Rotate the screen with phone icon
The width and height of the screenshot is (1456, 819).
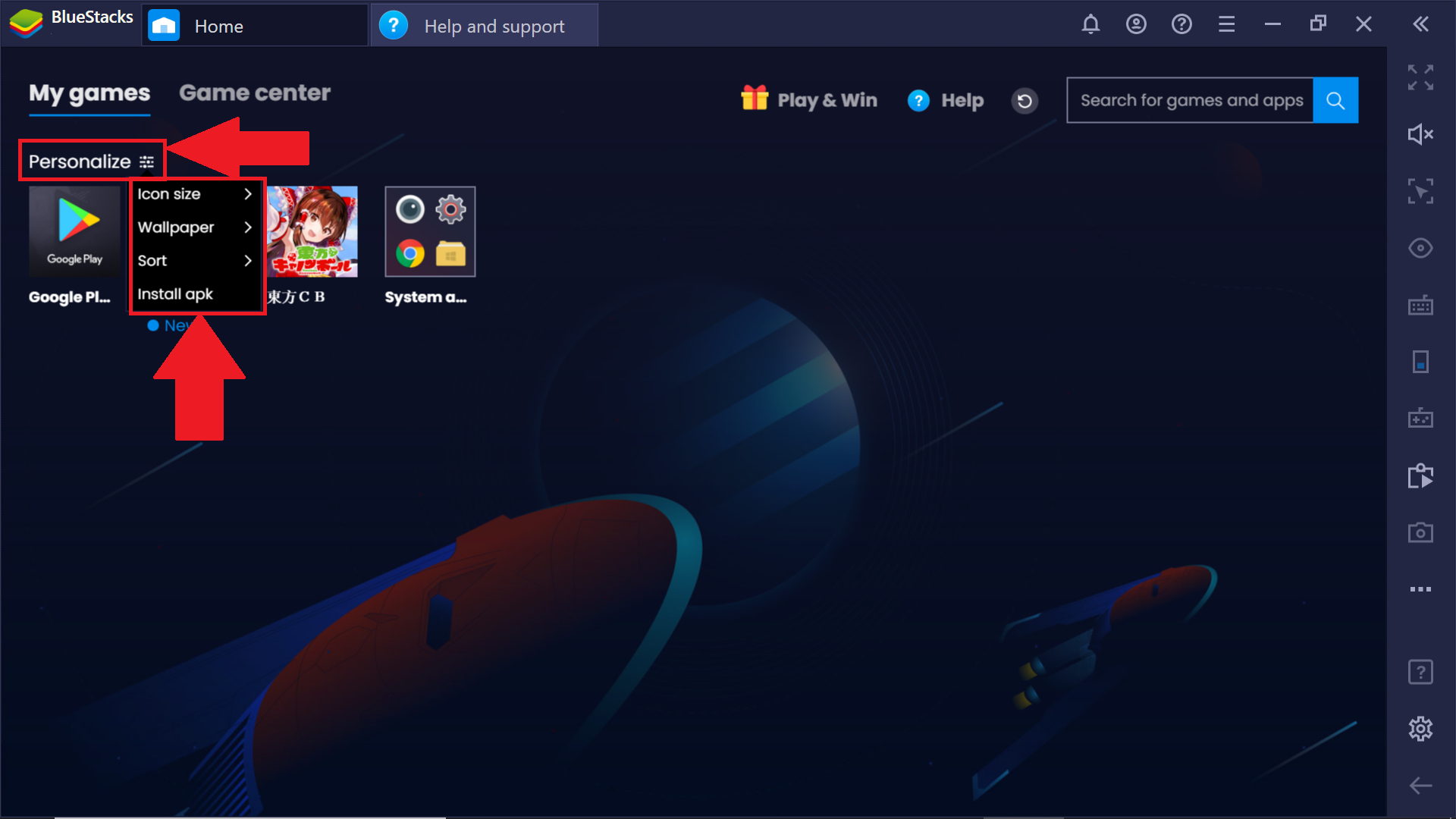1420,362
